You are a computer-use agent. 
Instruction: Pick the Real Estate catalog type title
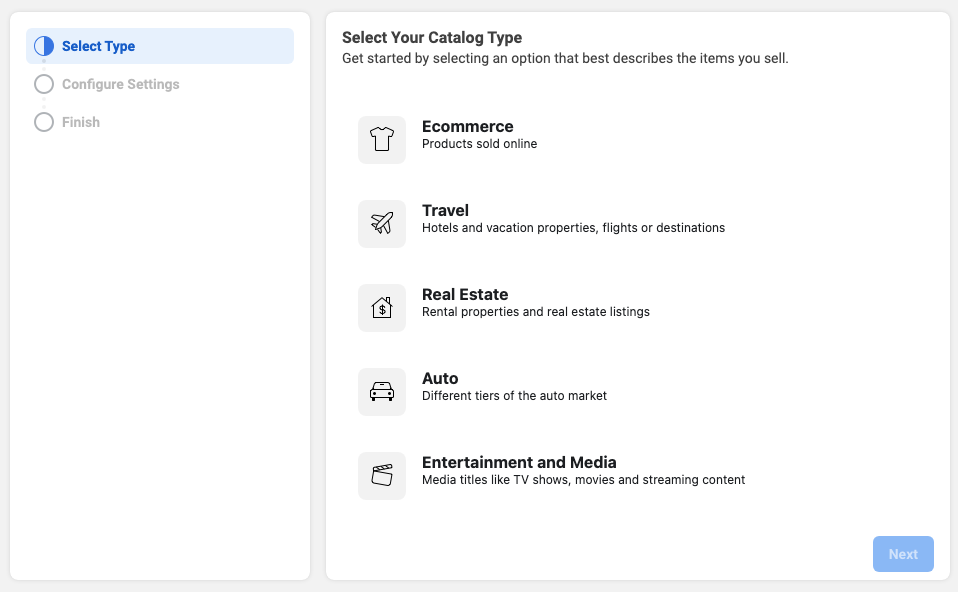coord(465,294)
